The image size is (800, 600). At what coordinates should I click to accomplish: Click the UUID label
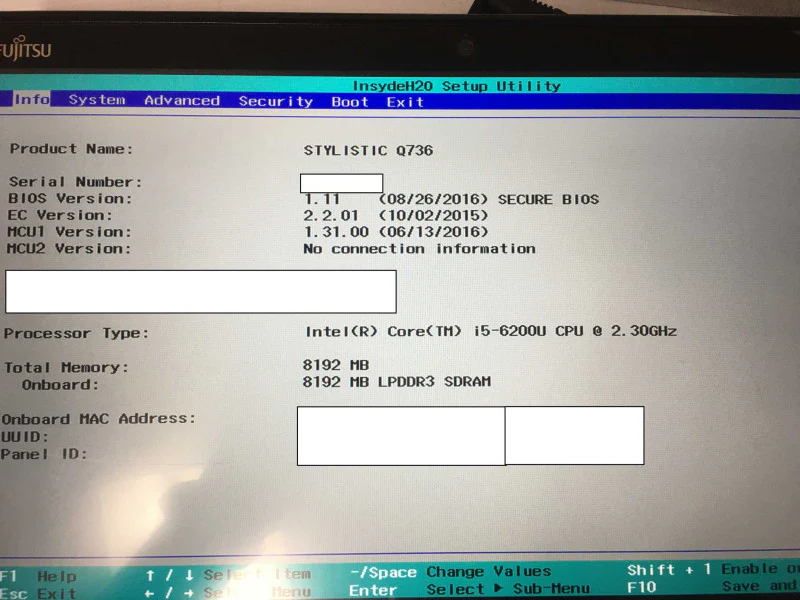tap(25, 437)
